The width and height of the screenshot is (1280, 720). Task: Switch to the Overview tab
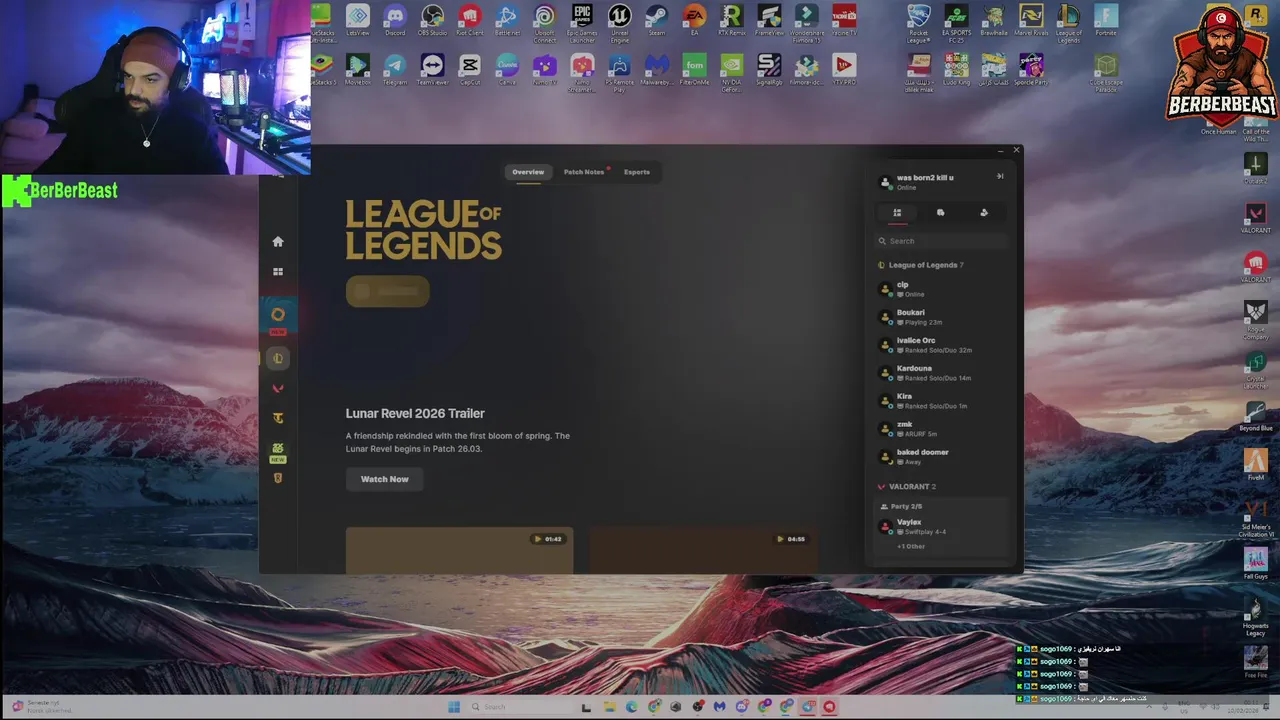[x=528, y=172]
